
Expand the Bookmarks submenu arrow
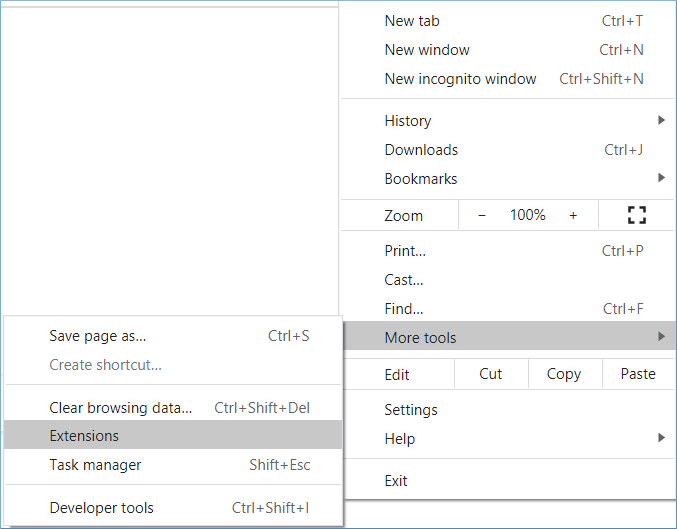(x=661, y=177)
